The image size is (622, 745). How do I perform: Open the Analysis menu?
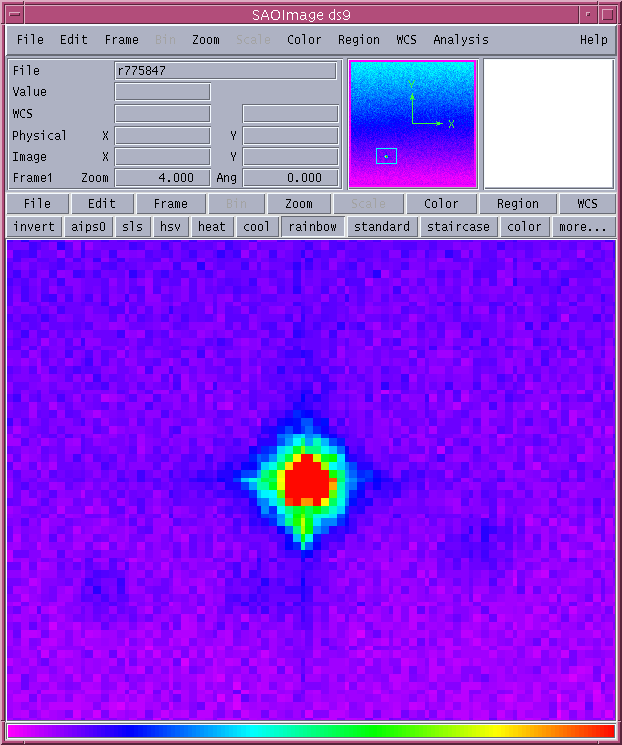pos(460,40)
